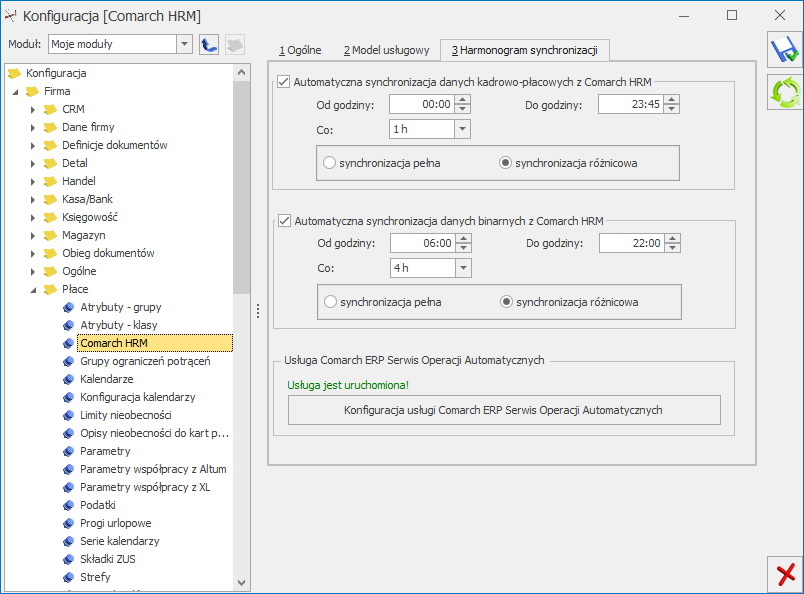Expand the Ogólne tree node
This screenshot has height=594, width=804.
pos(33,271)
